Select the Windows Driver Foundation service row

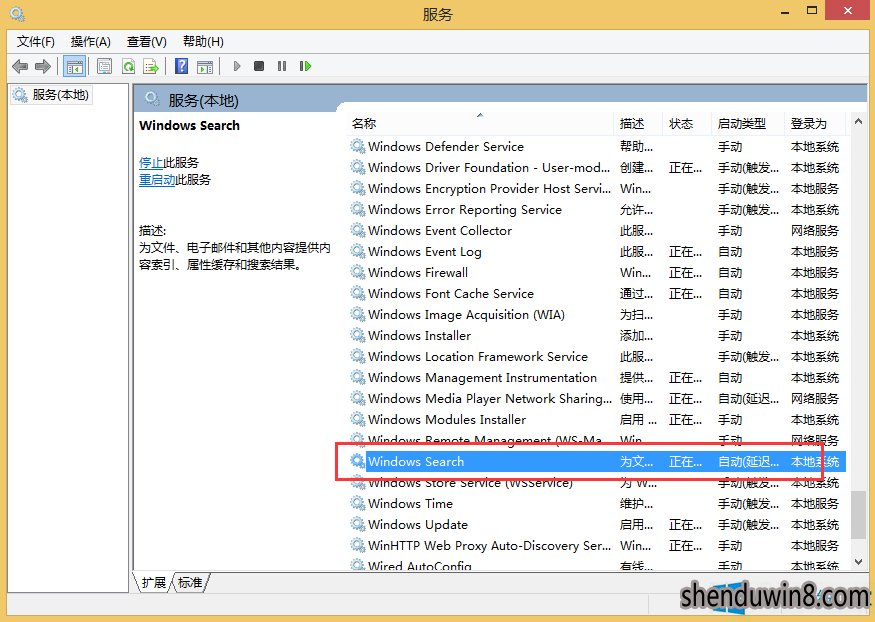pos(597,167)
